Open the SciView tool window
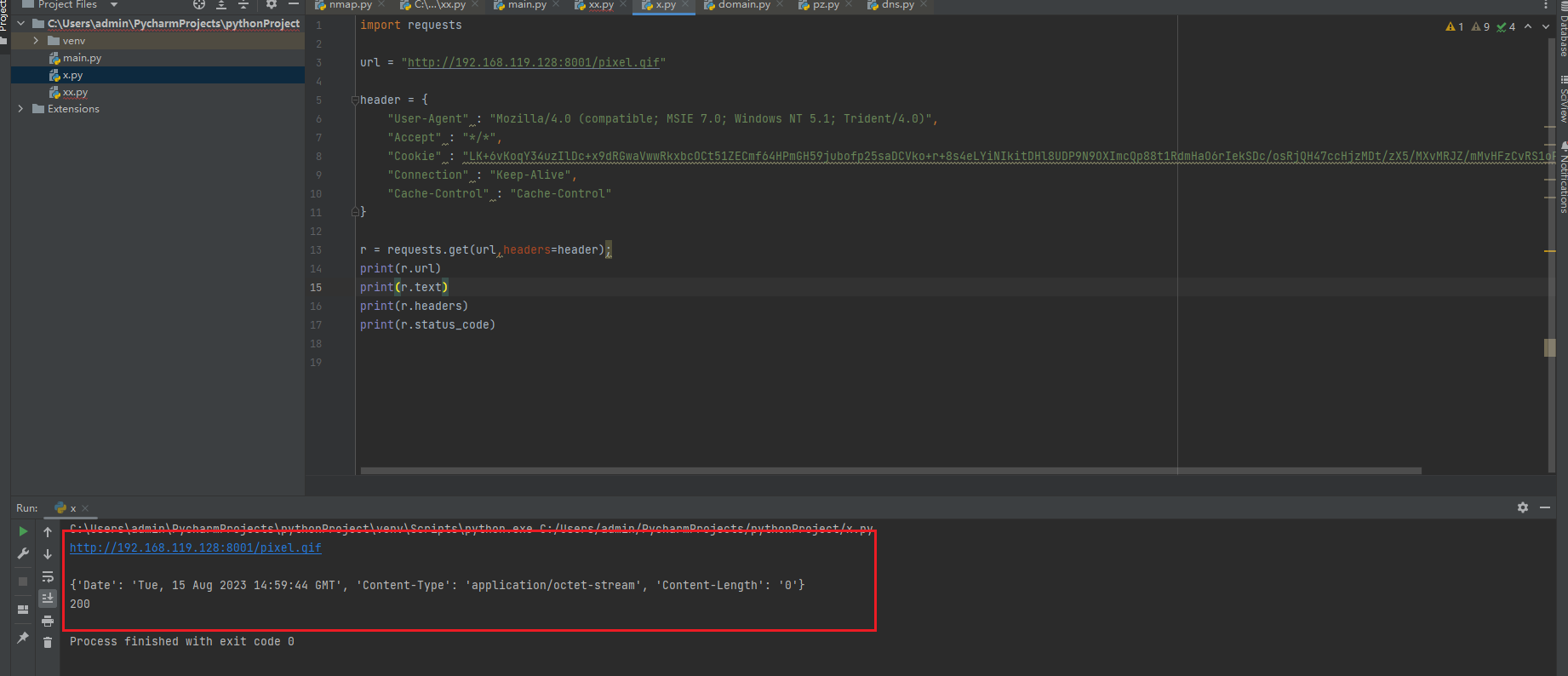Image resolution: width=1568 pixels, height=676 pixels. pos(1563,100)
